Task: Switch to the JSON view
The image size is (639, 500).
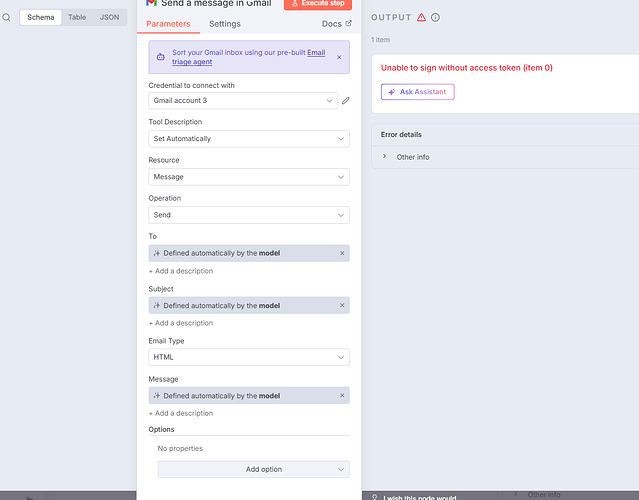Action: tap(109, 17)
